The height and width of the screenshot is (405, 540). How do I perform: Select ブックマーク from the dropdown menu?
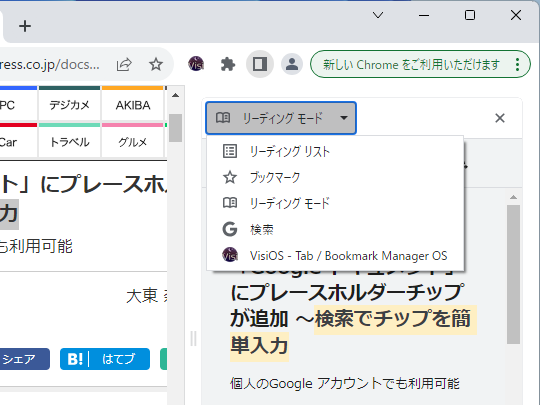[x=335, y=177]
